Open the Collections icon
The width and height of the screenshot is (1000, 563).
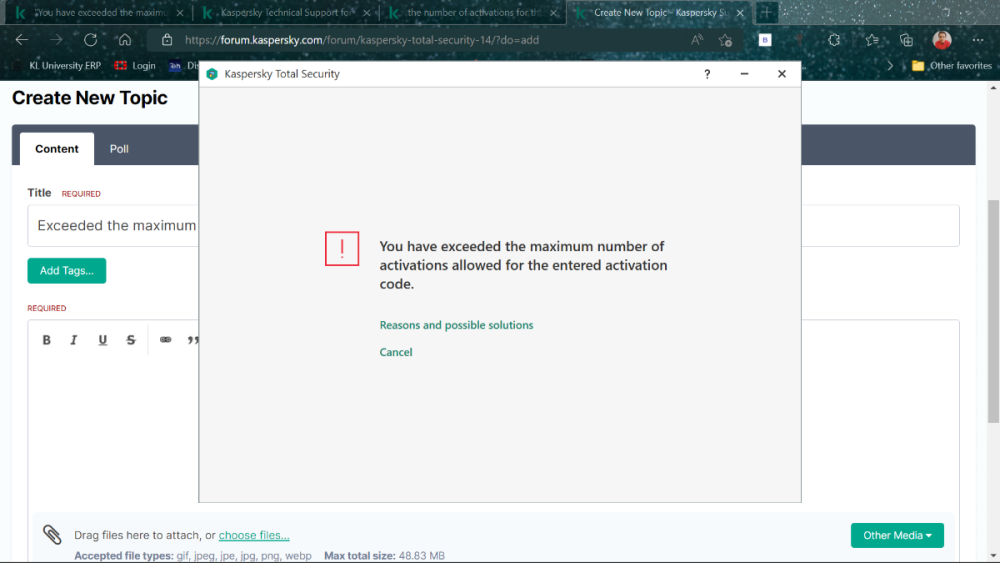point(906,40)
